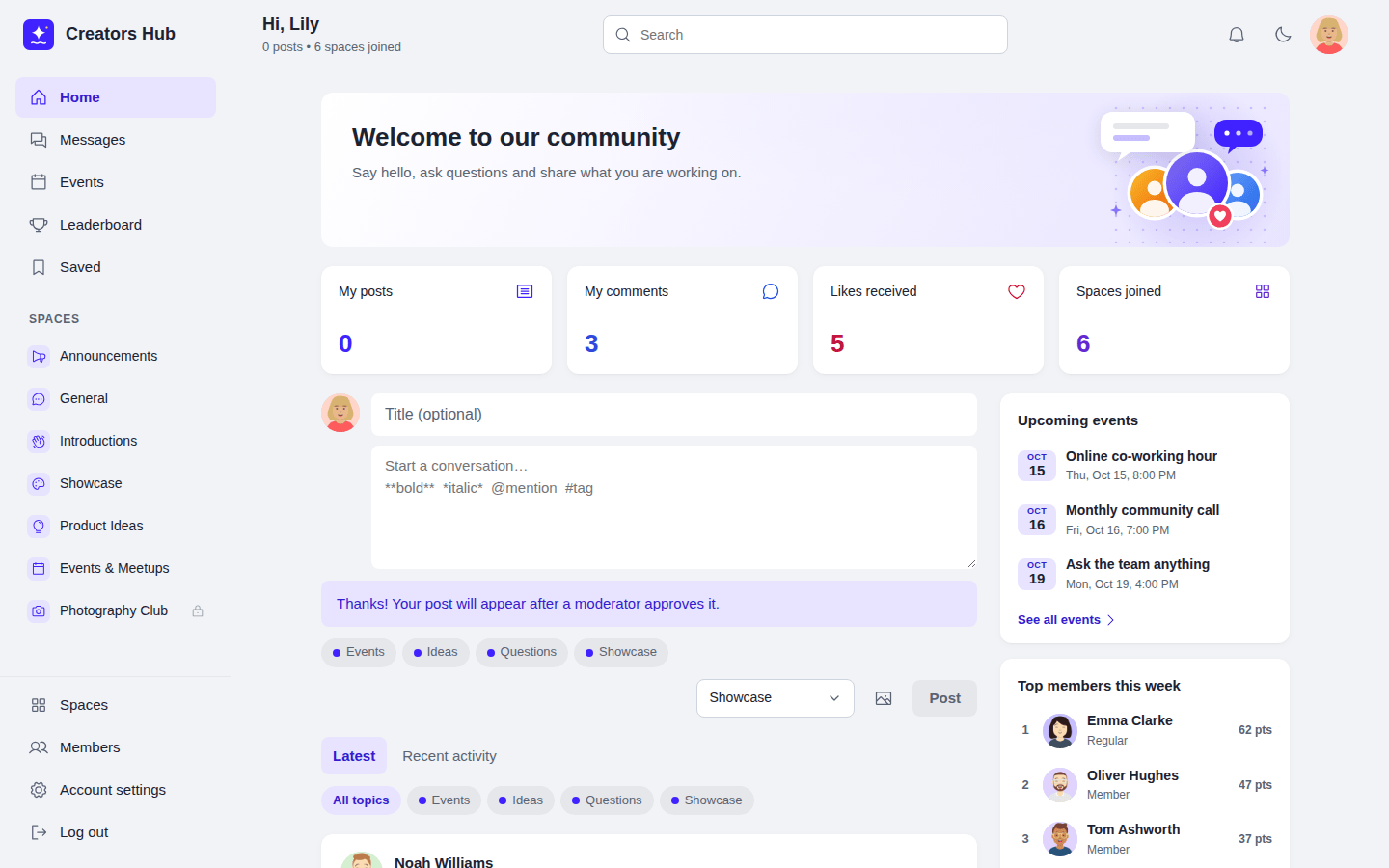Filter feed by Ideas topic
1389x868 pixels.
[x=521, y=800]
